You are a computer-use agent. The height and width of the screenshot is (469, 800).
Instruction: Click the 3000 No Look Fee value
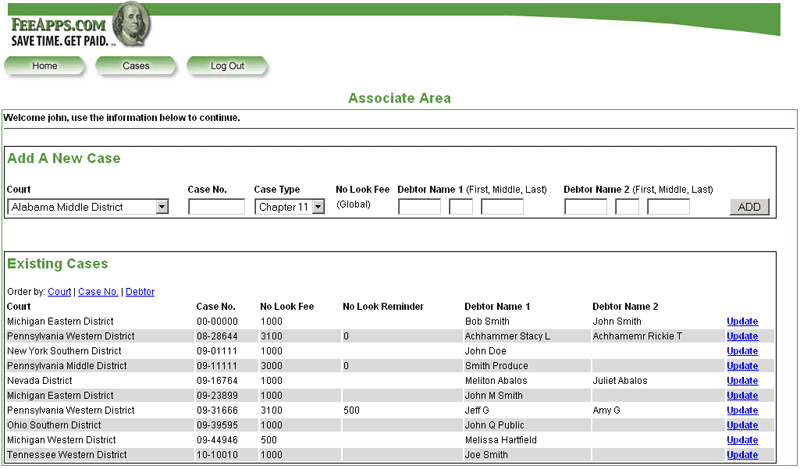pyautogui.click(x=271, y=365)
